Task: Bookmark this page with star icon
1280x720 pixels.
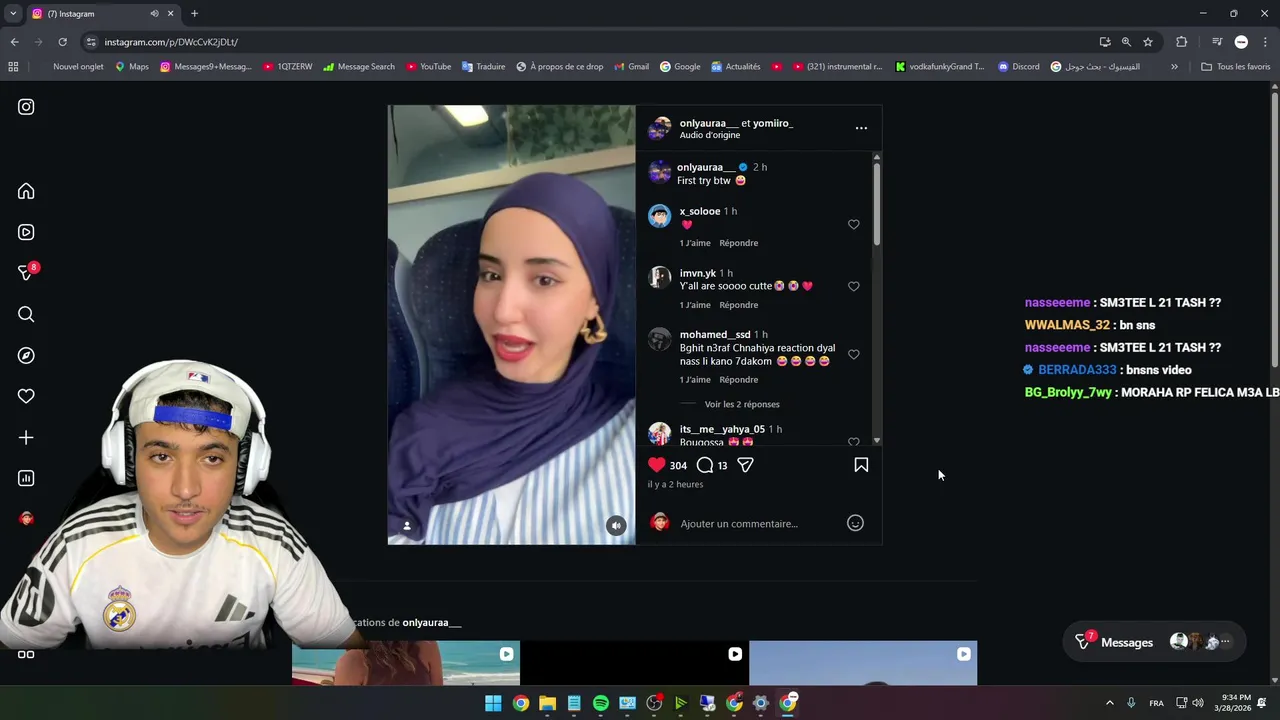Action: pos(1148,42)
